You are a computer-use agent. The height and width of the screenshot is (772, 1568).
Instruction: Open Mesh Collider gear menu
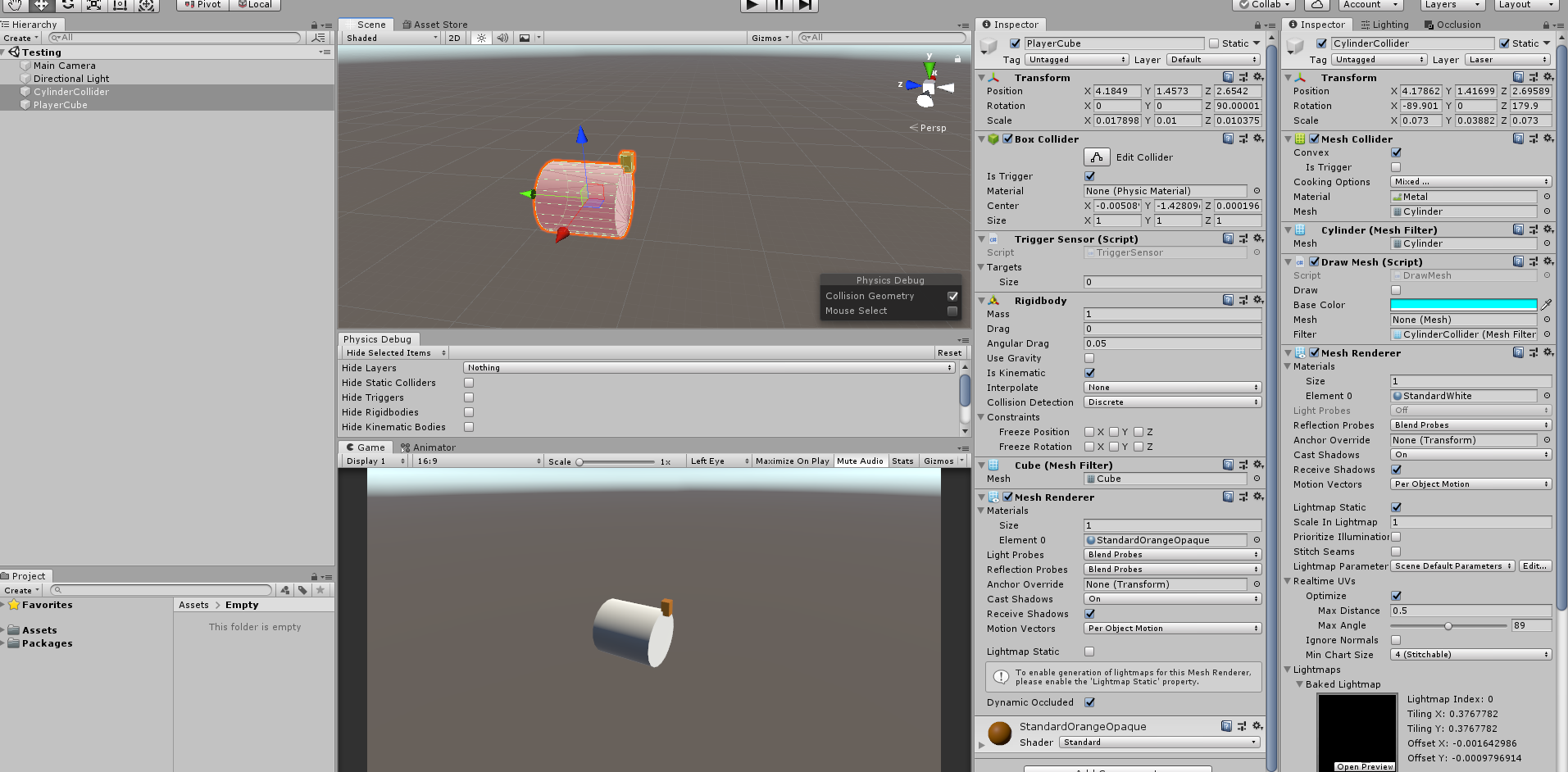[1548, 139]
